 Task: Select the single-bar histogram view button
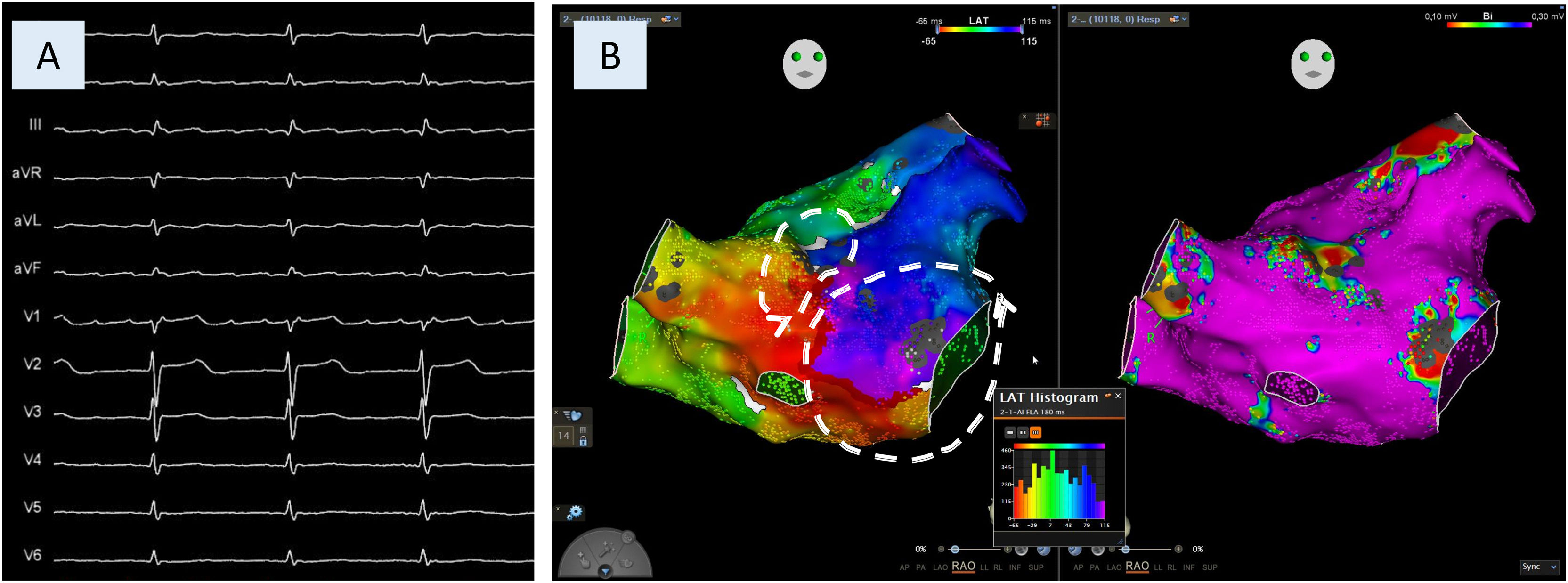pyautogui.click(x=1010, y=432)
